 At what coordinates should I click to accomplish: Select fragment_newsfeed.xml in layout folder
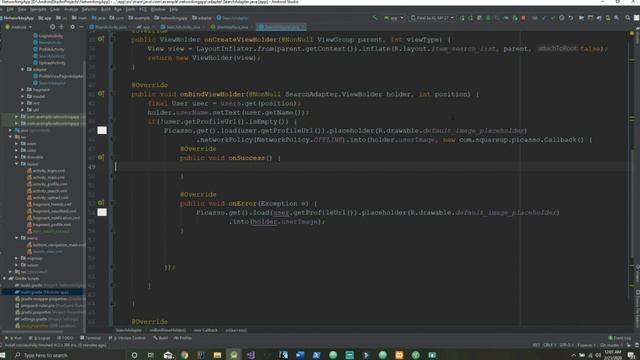coord(52,211)
